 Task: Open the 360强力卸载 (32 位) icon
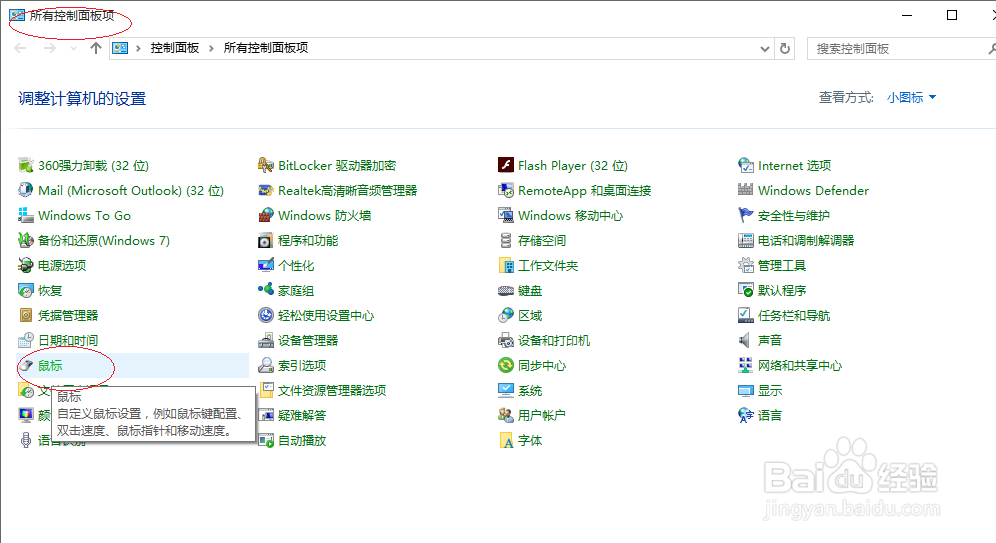click(25, 166)
